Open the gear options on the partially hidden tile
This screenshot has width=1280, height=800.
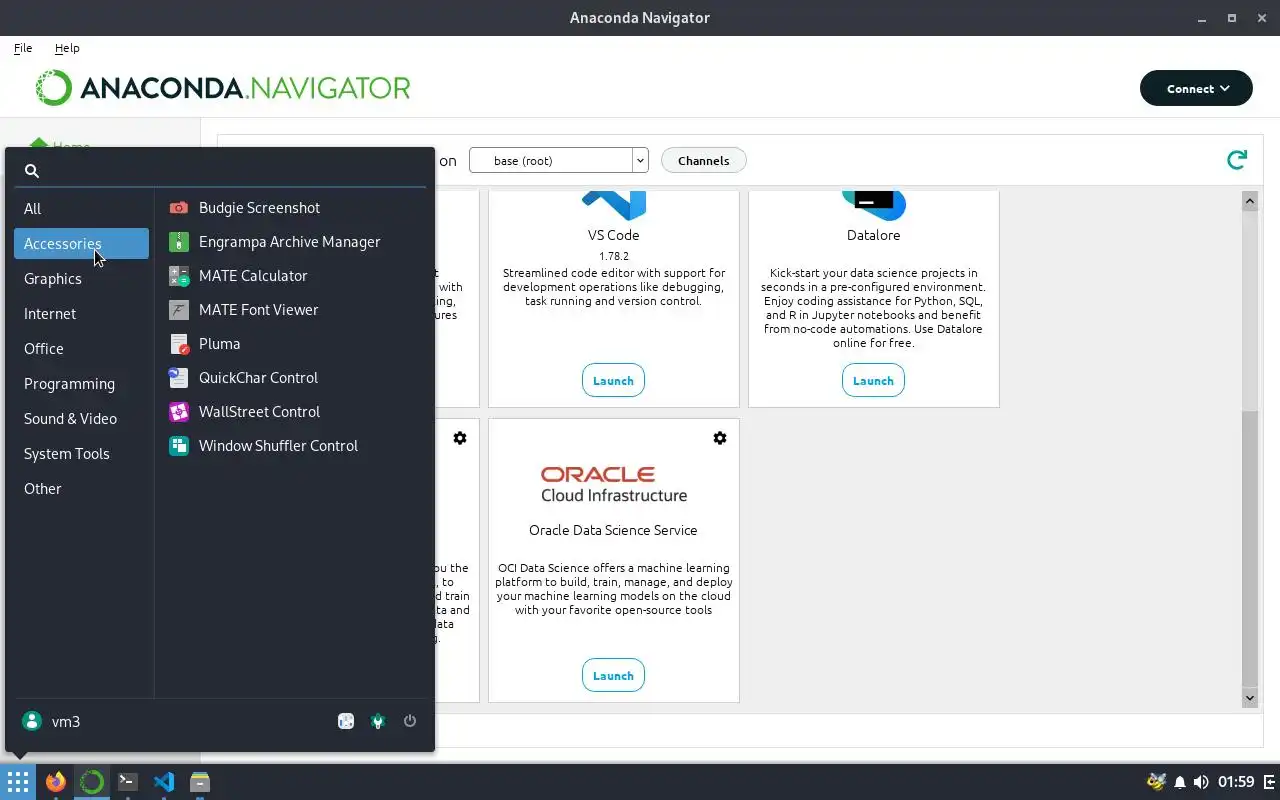pyautogui.click(x=460, y=438)
